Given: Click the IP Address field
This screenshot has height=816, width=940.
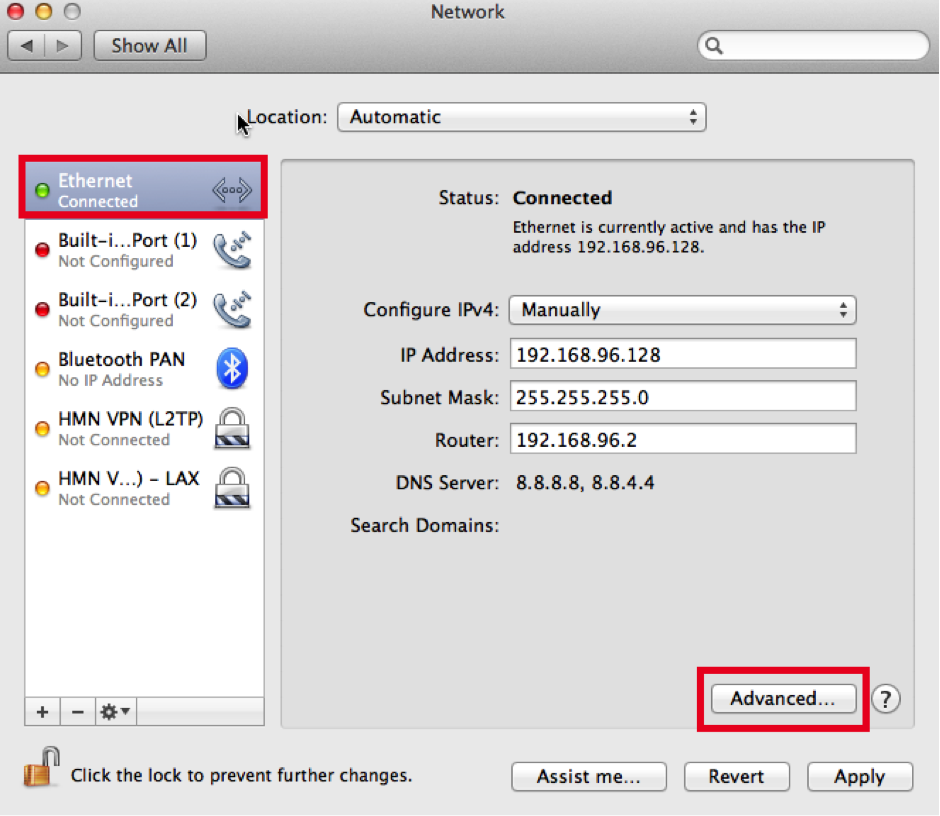Looking at the screenshot, I should point(683,354).
